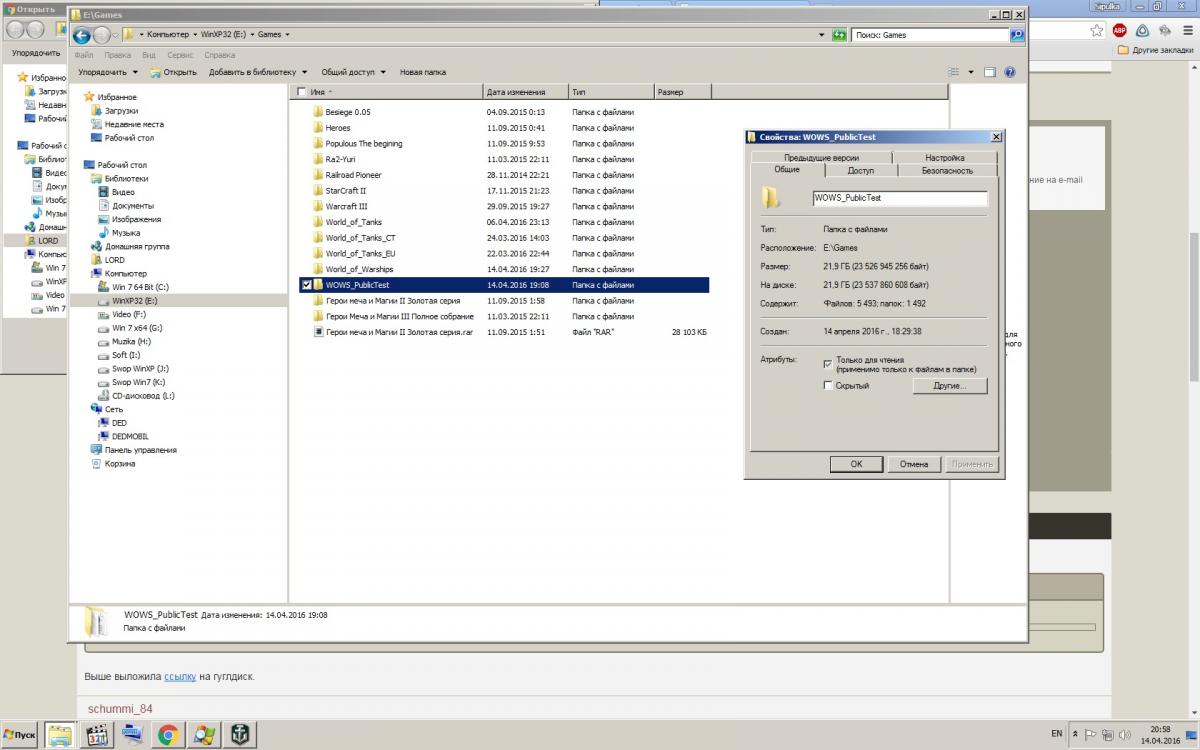Toggle the Только для чтения attribute checkbox
Image resolution: width=1200 pixels, height=750 pixels.
coord(827,363)
